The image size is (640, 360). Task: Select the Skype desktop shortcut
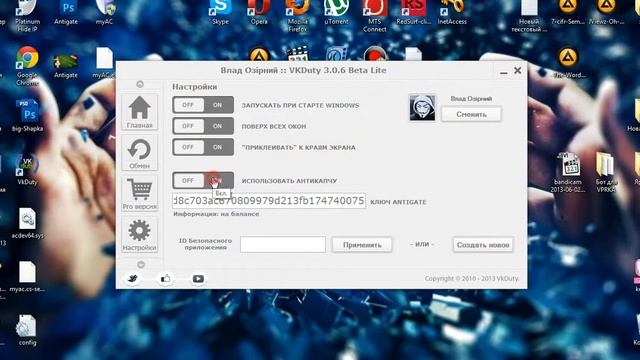[x=220, y=13]
